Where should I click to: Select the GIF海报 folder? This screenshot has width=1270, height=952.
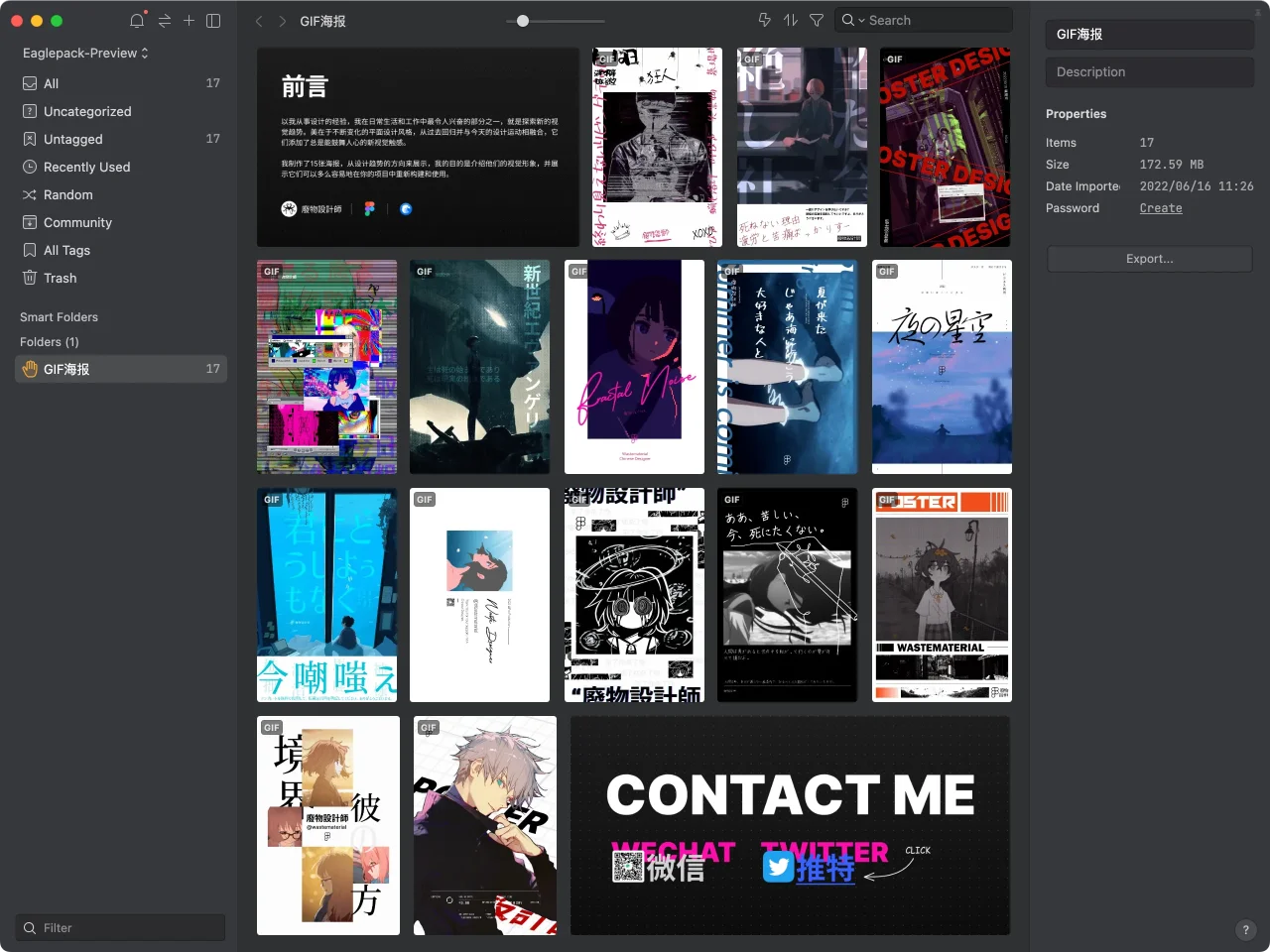pos(121,369)
